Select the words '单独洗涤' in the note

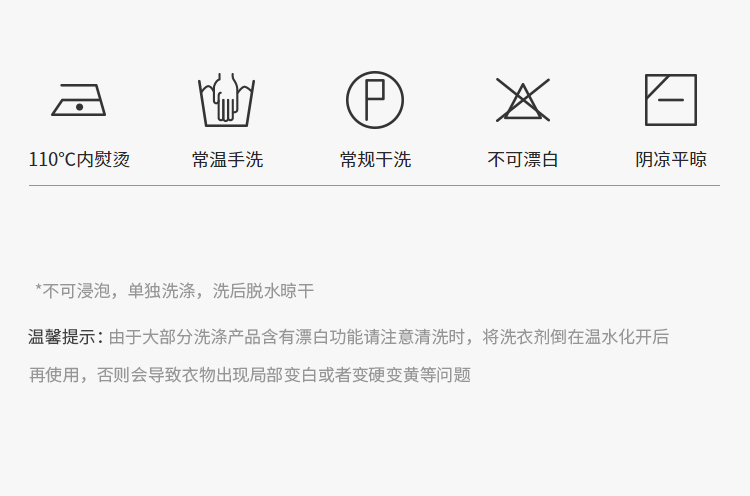pyautogui.click(x=161, y=290)
